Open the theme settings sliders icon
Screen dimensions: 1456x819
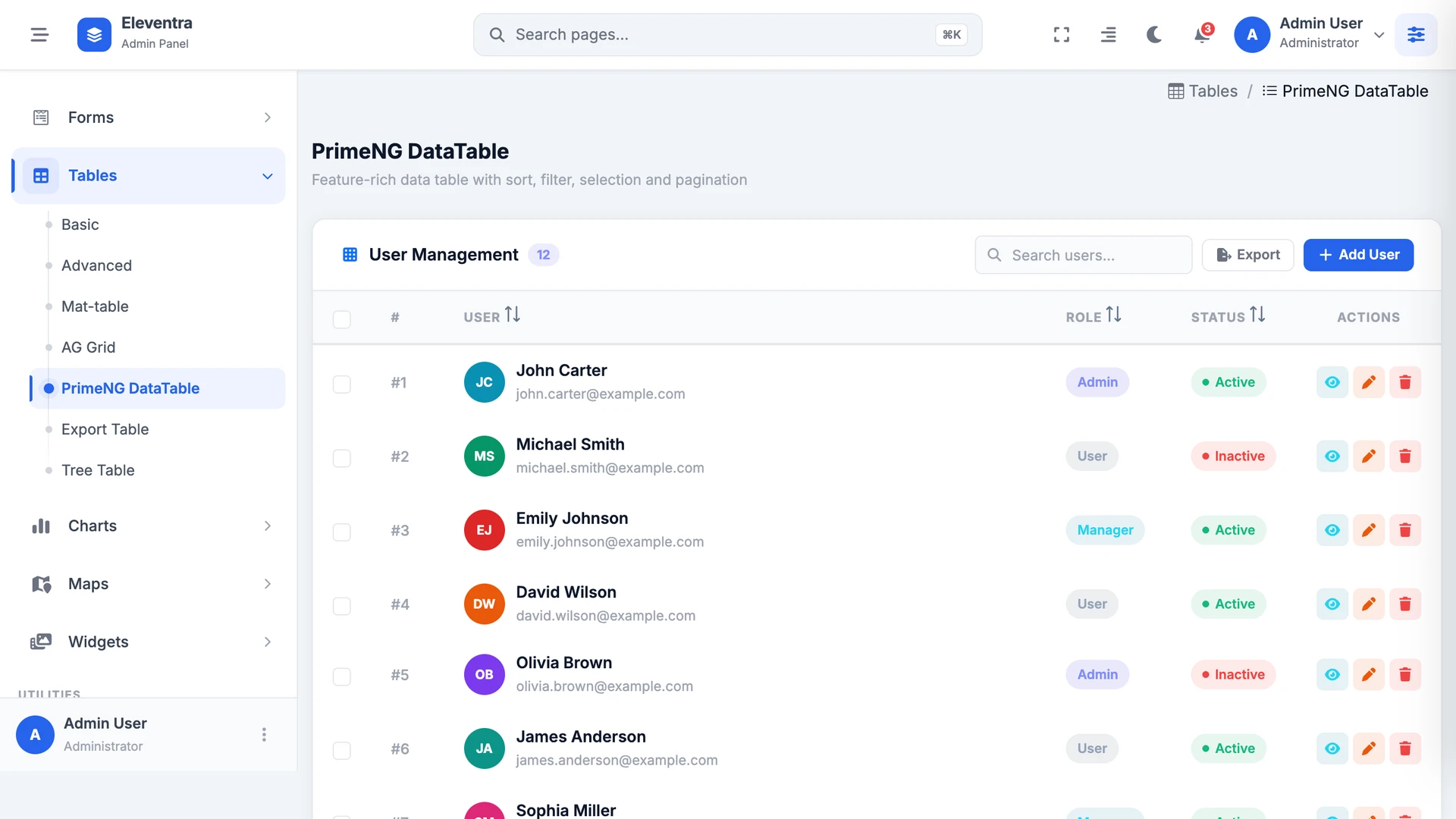(x=1416, y=35)
